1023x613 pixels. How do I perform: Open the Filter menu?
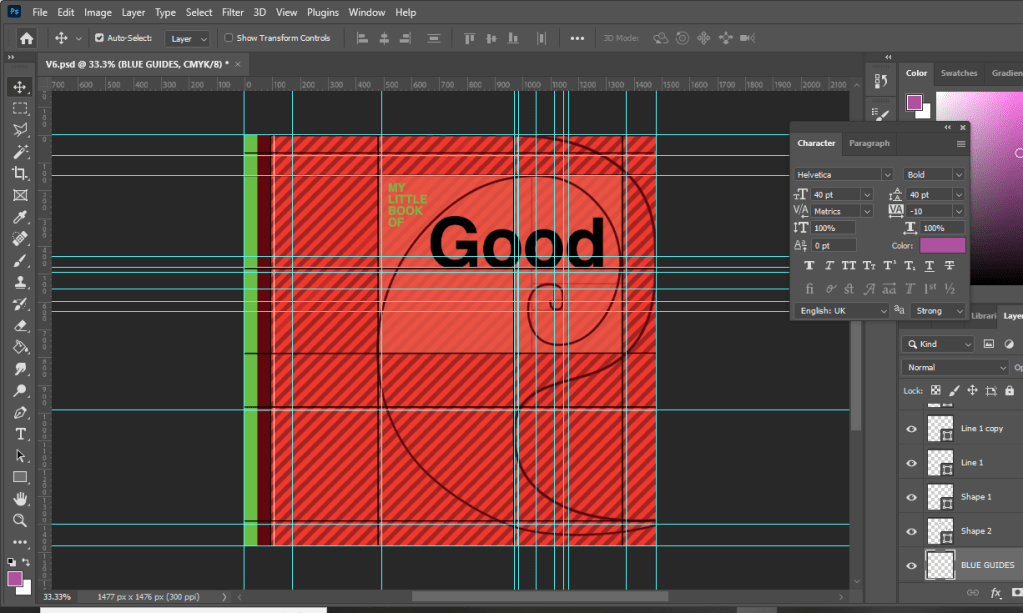pos(232,12)
